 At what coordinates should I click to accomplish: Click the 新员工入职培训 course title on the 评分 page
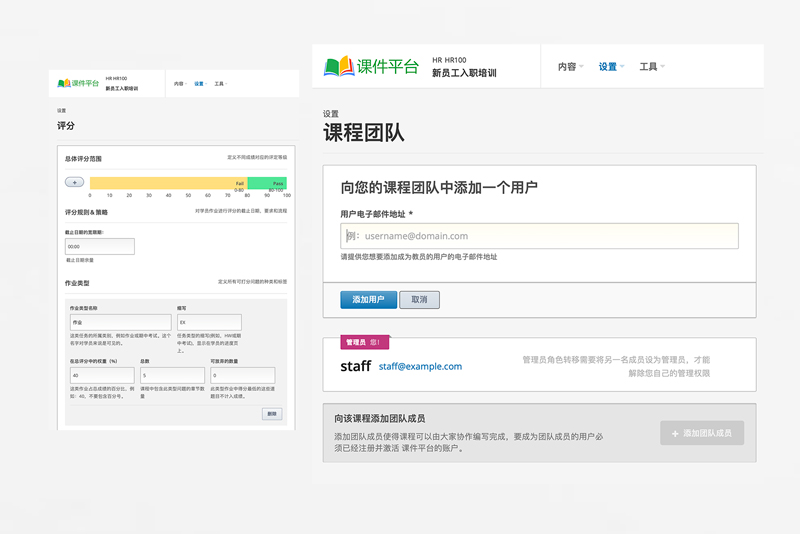[122, 89]
